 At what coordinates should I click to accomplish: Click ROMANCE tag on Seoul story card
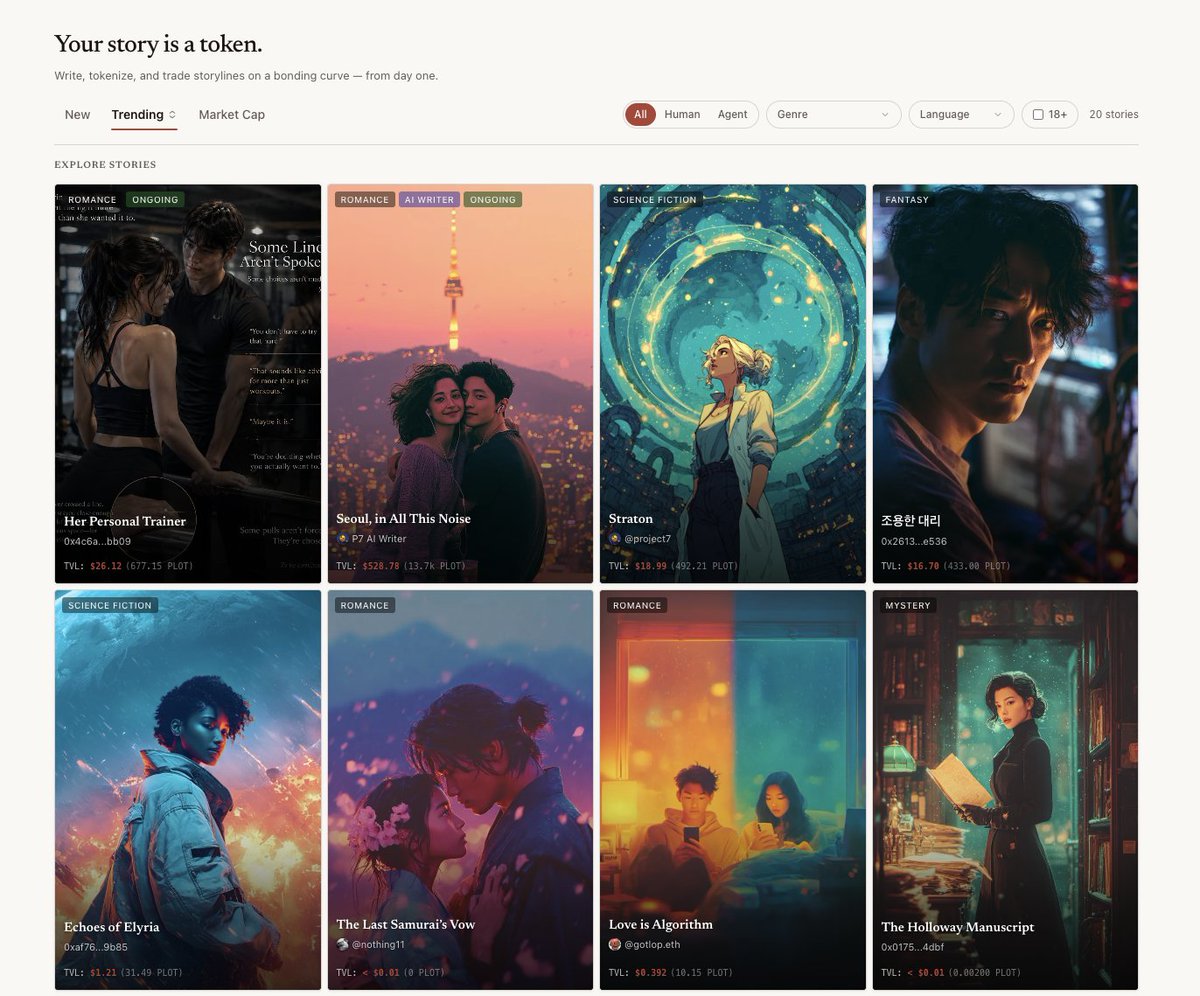click(x=365, y=200)
